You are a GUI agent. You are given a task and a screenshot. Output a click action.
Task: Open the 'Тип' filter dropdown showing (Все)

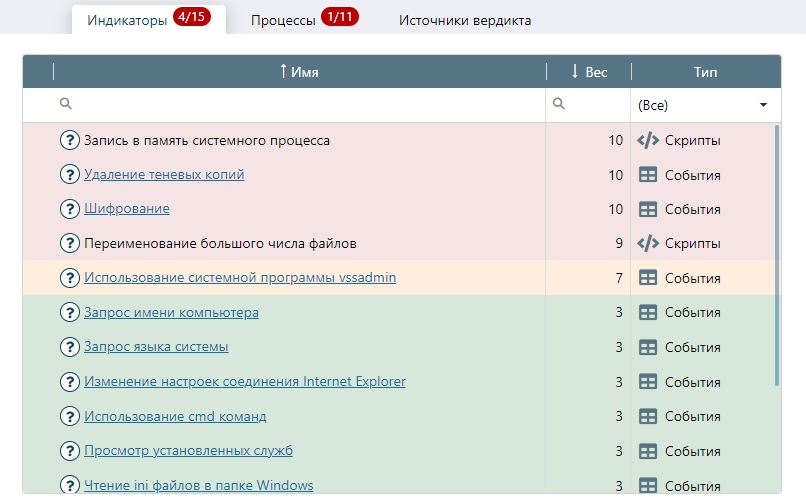point(704,105)
